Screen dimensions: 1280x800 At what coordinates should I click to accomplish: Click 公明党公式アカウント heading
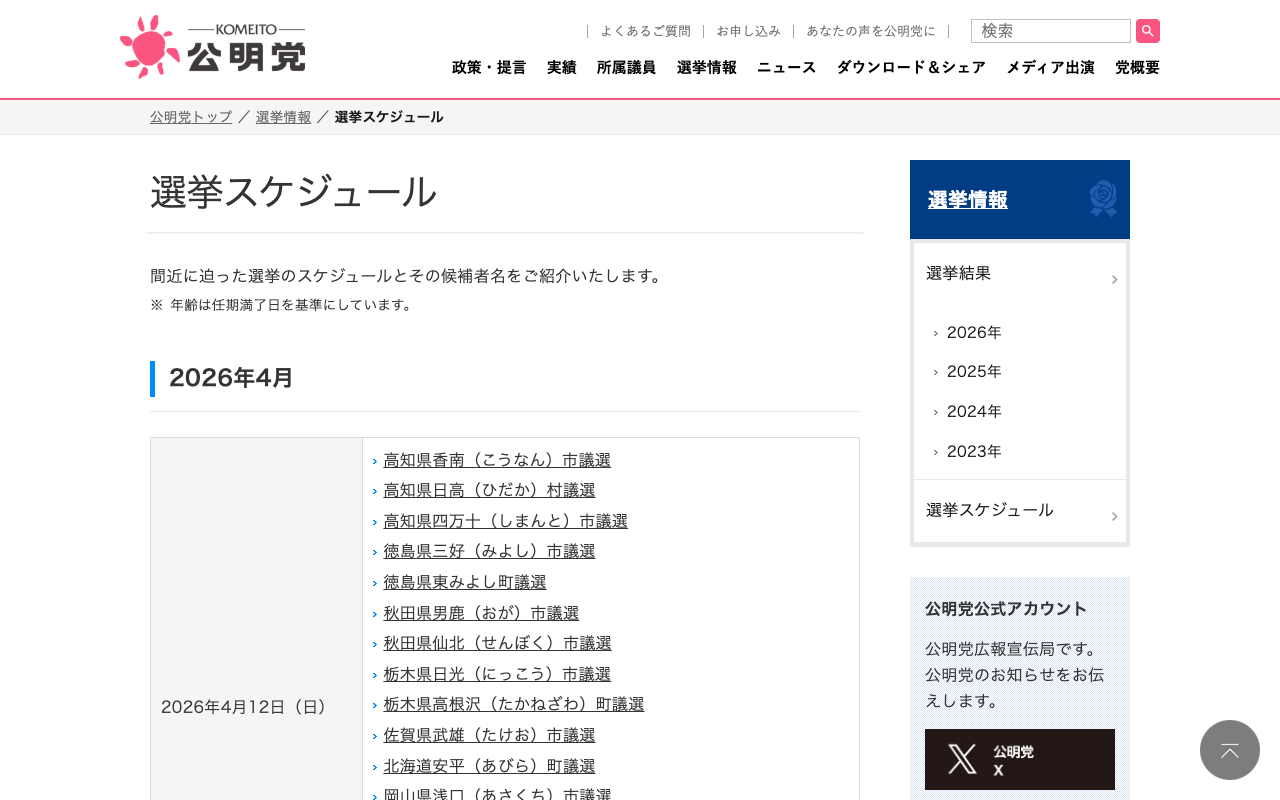click(x=1006, y=609)
